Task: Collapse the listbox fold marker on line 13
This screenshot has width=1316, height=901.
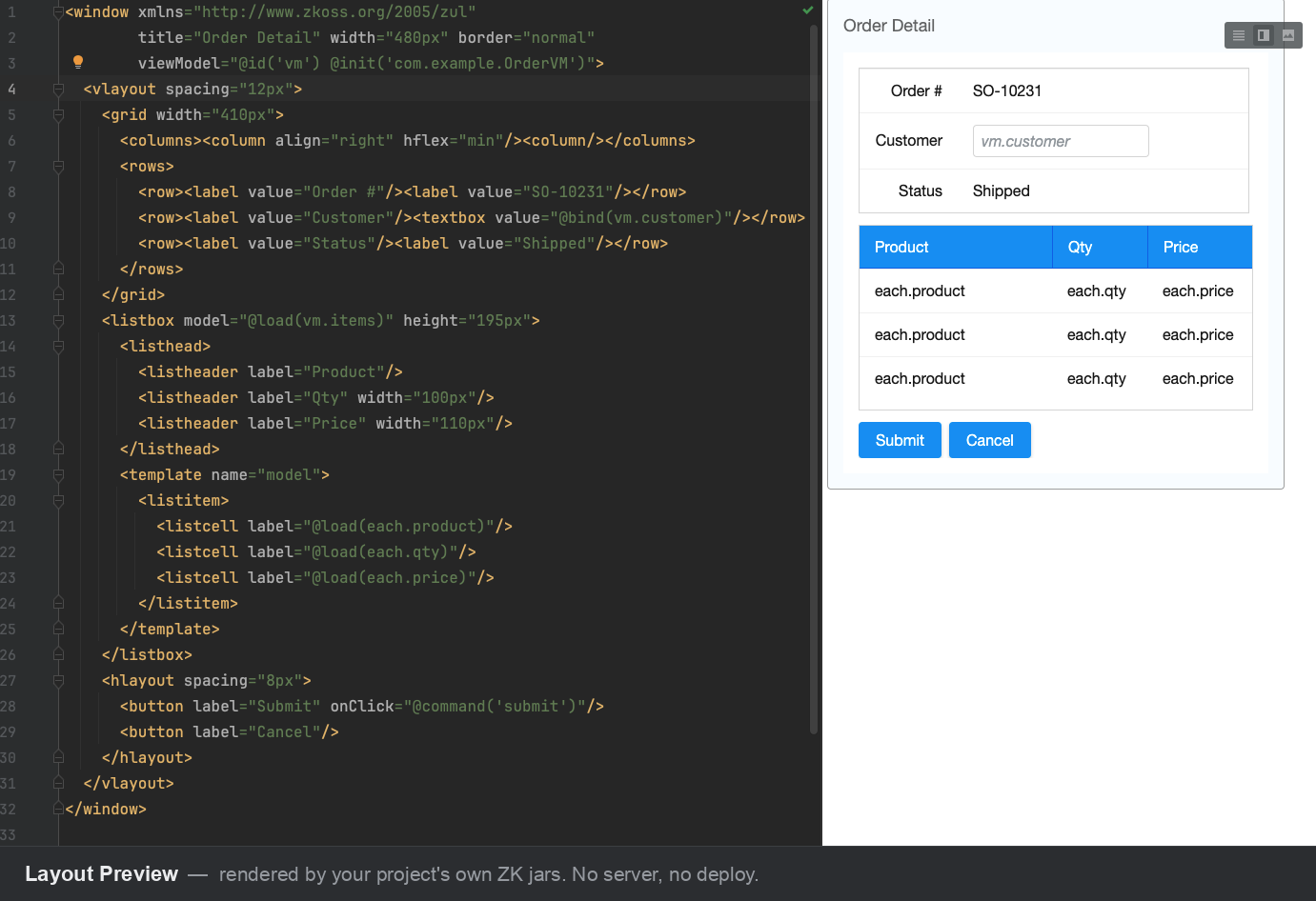Action: [59, 320]
